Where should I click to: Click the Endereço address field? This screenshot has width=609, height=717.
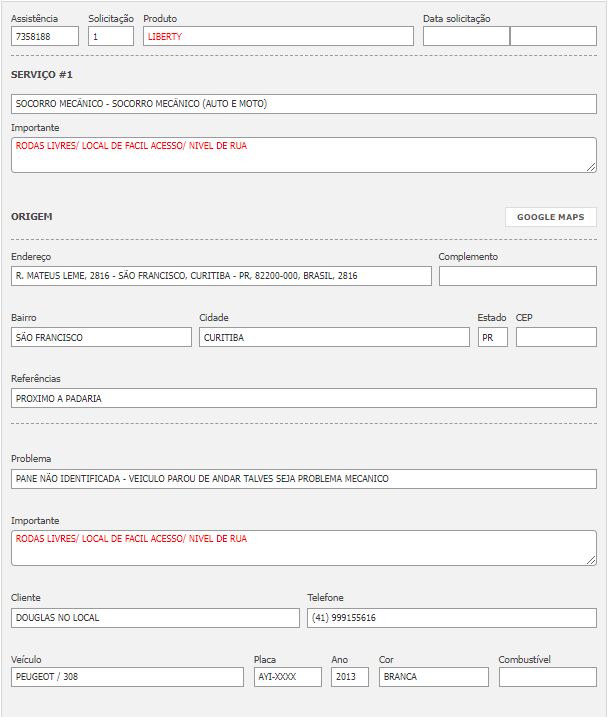(221, 276)
